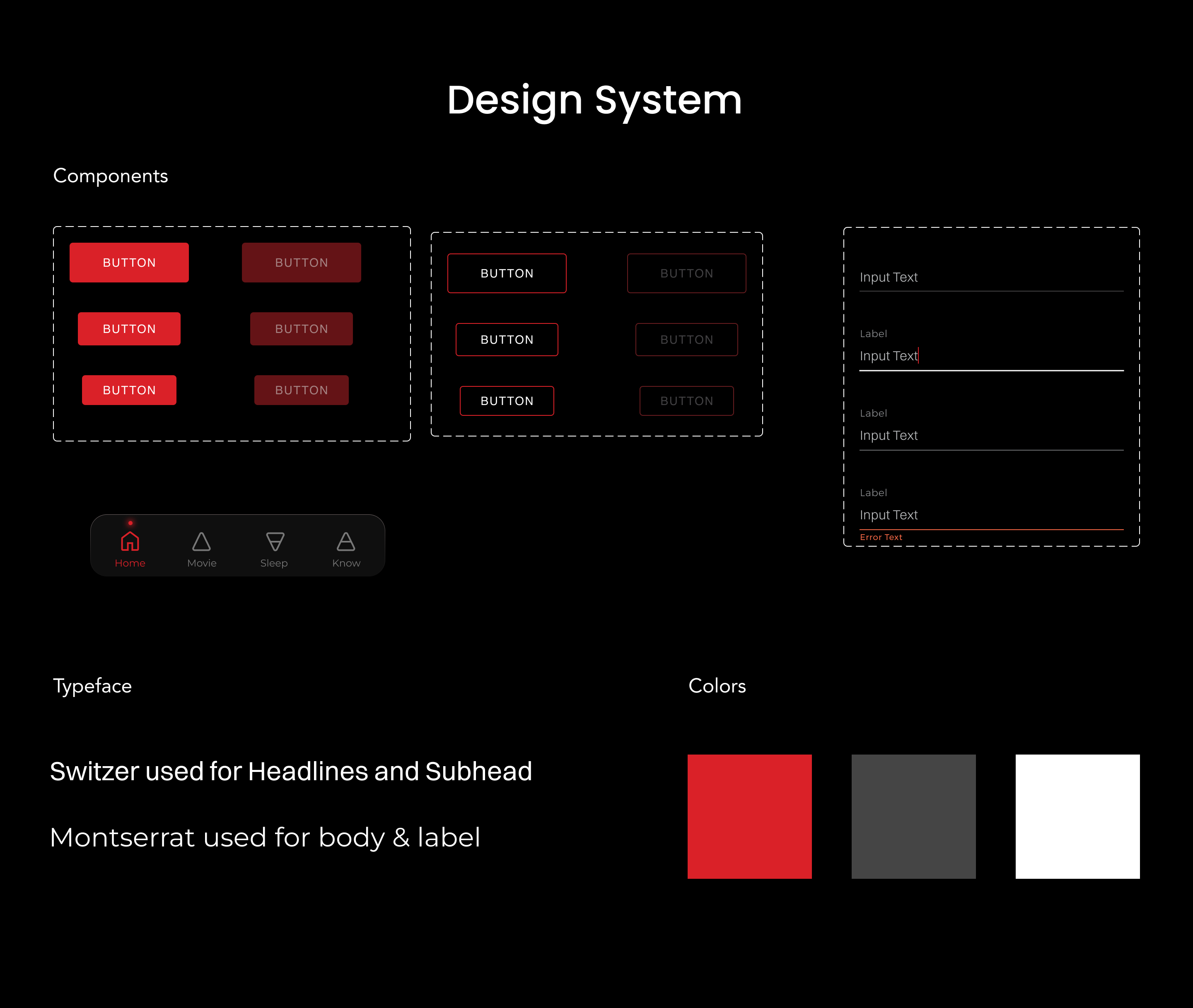The width and height of the screenshot is (1193, 1008).
Task: Click "Montserrat used for body & label" text
Action: tap(265, 838)
